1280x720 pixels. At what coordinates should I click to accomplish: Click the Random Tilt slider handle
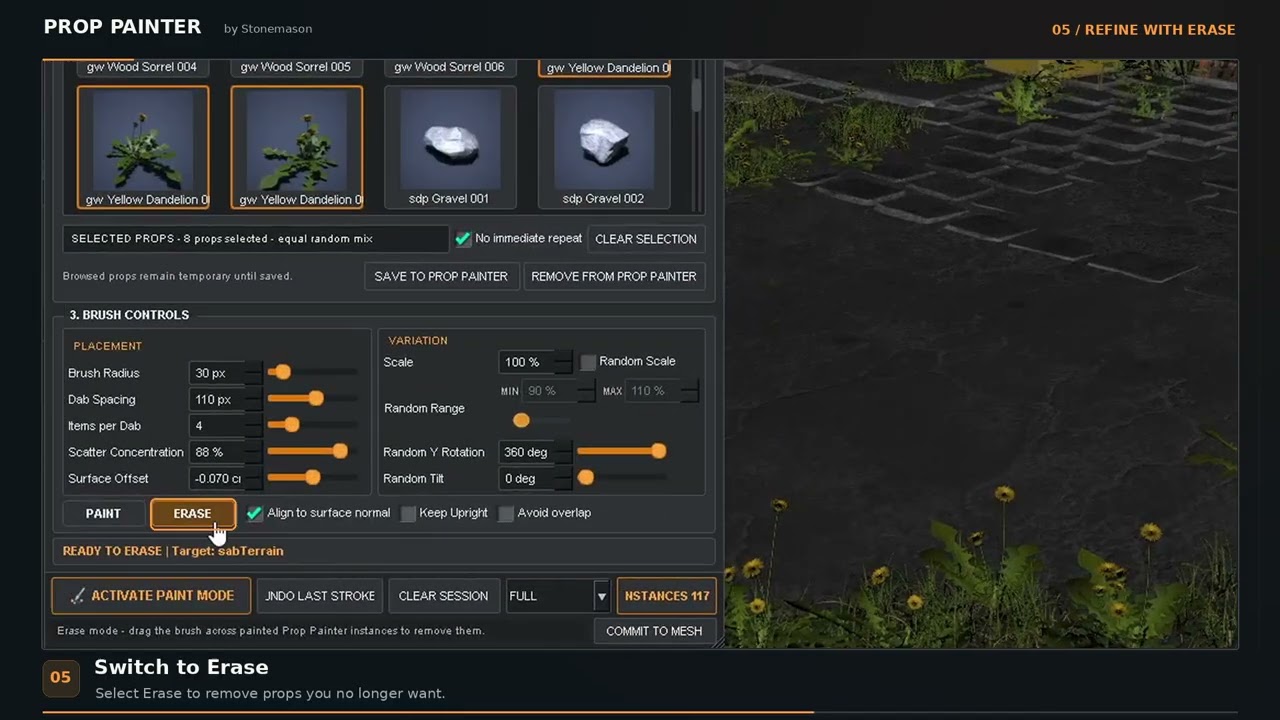coord(586,478)
